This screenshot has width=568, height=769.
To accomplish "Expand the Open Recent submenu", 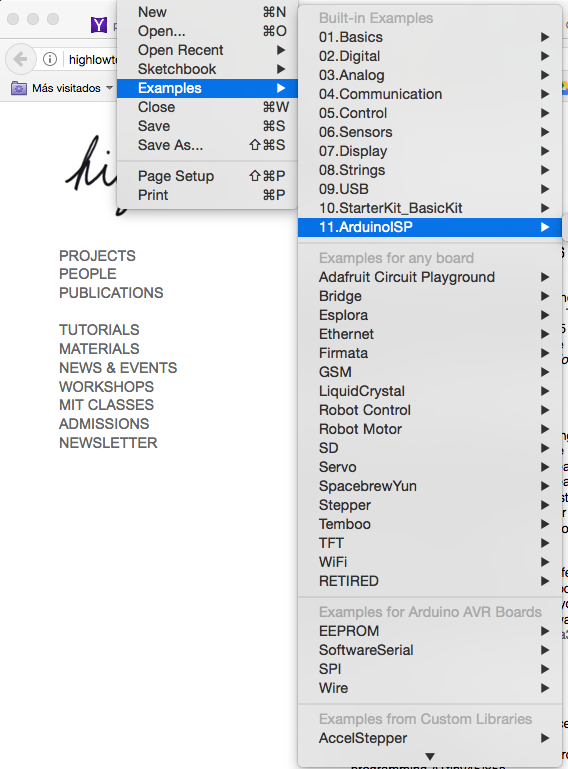I will (207, 50).
